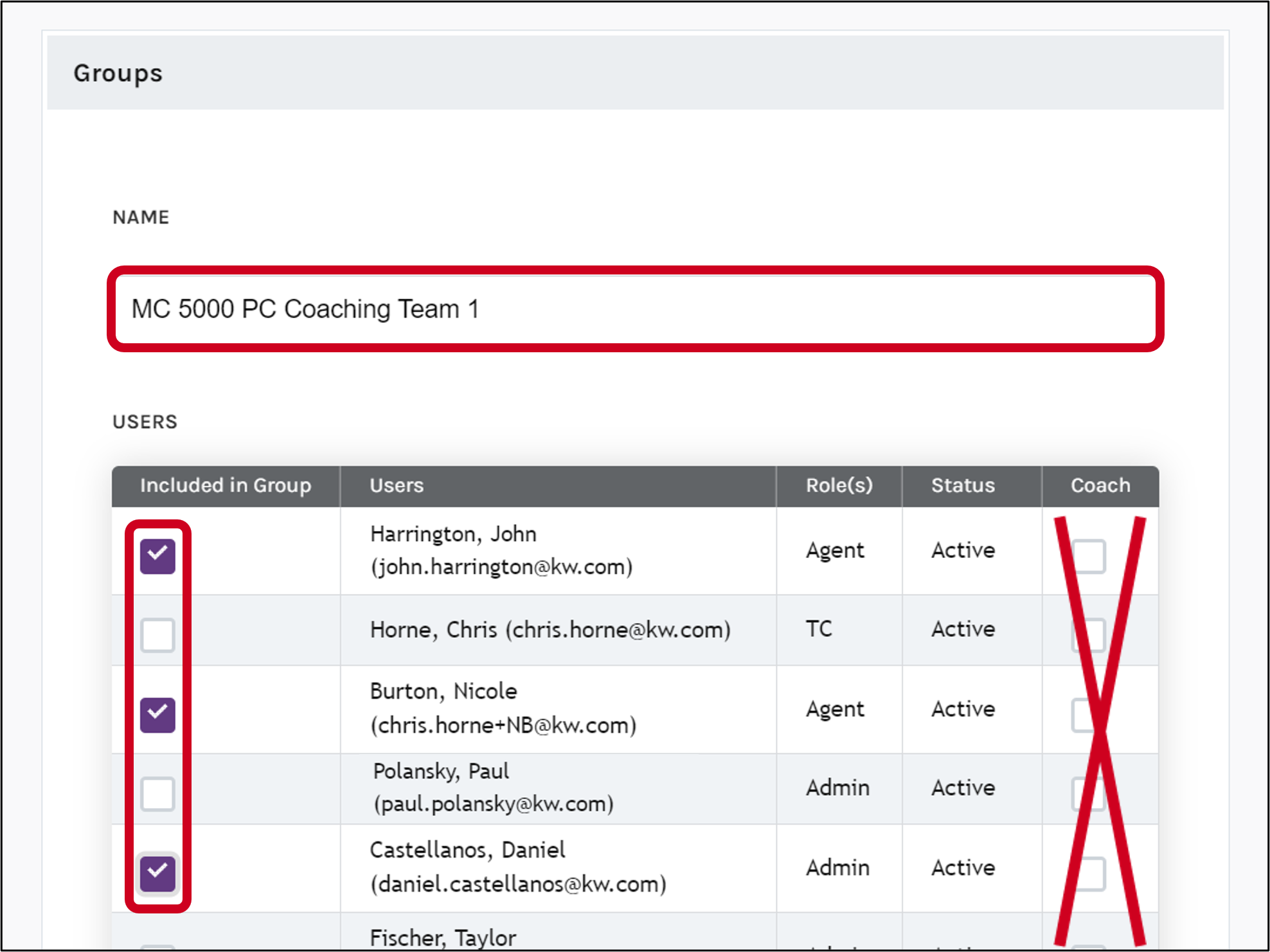
Task: Check Coach box for Polansky, Paul
Action: coord(1089,794)
